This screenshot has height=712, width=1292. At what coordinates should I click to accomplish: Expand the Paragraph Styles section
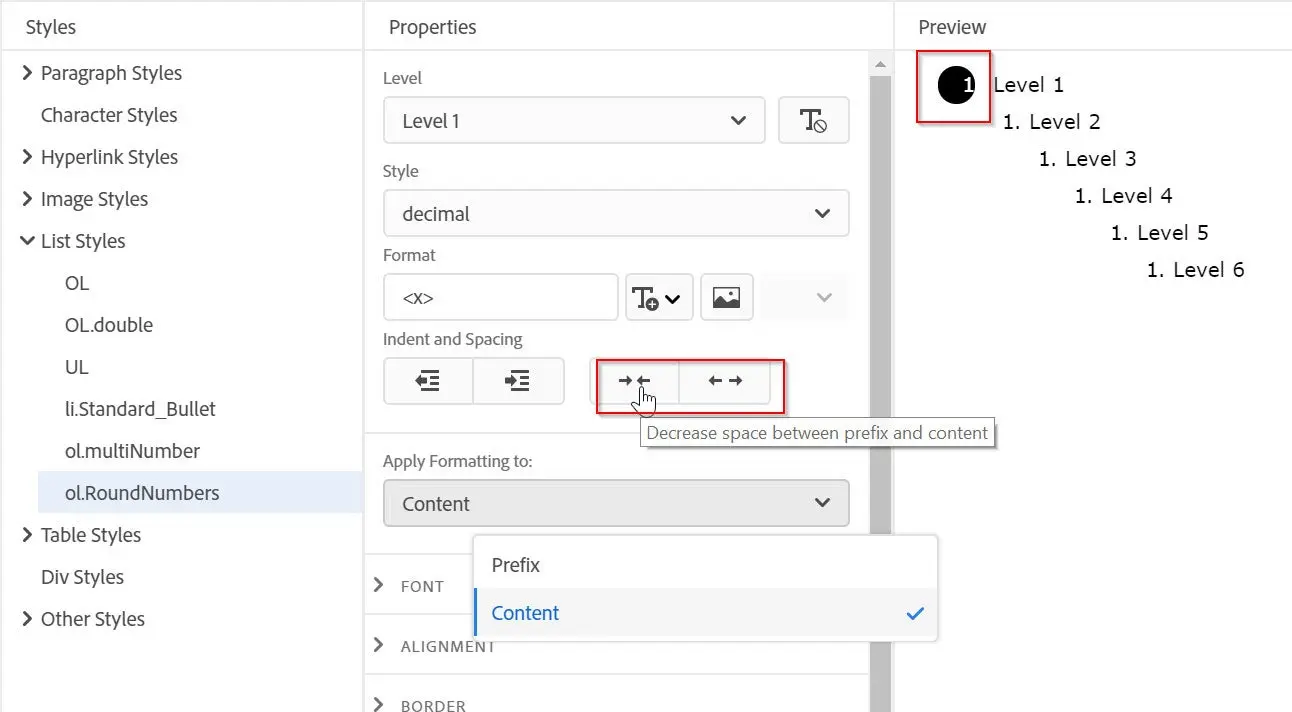(x=111, y=72)
